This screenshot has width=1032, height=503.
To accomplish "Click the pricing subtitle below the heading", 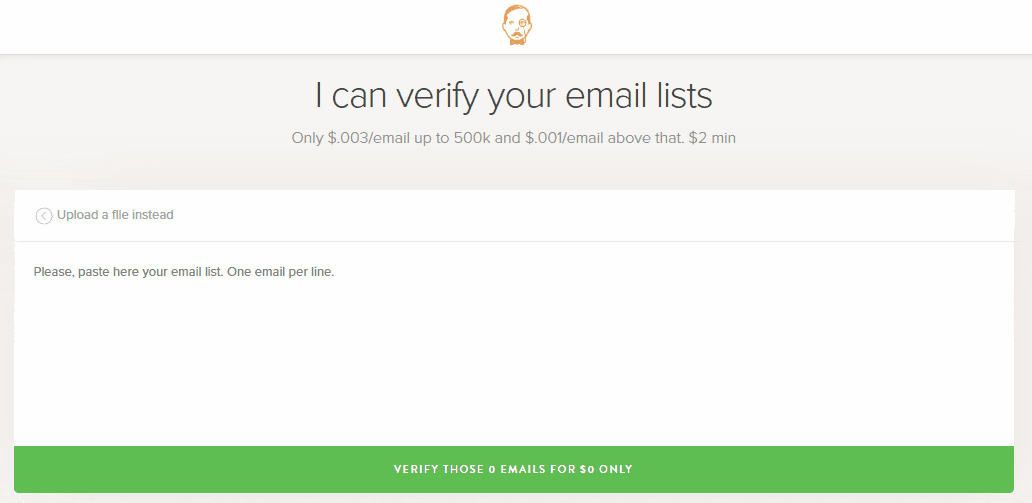I will tap(514, 138).
